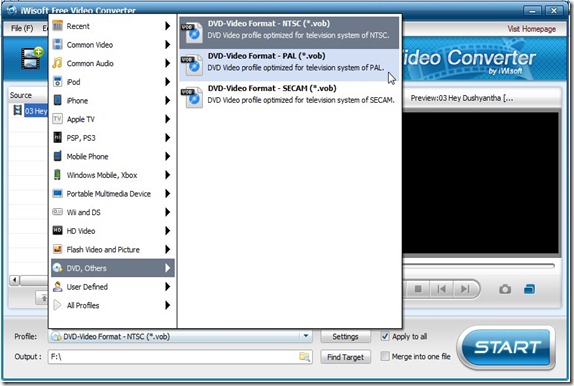The width and height of the screenshot is (574, 386).
Task: Follow the Visit Homepage link
Action: coord(531,29)
